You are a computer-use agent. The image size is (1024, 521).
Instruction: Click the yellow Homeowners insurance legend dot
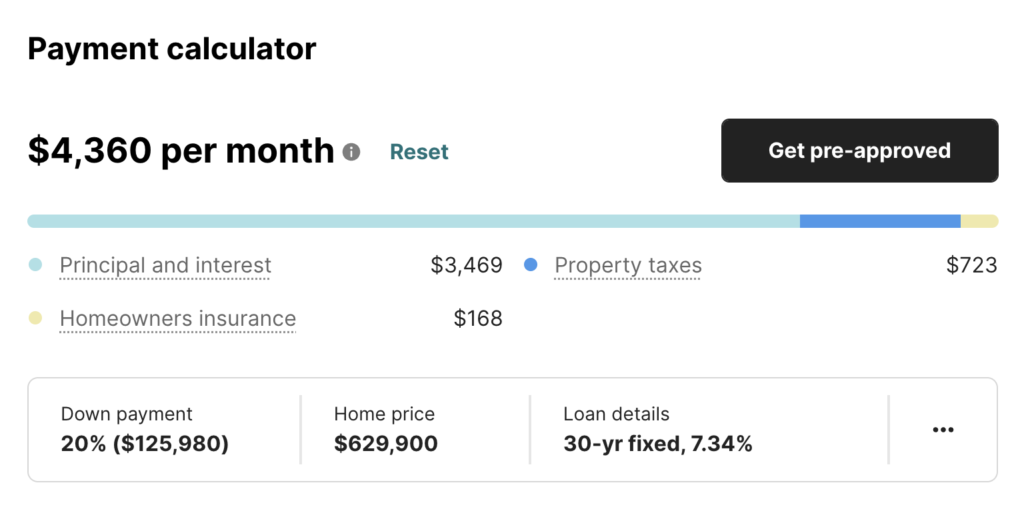35,318
